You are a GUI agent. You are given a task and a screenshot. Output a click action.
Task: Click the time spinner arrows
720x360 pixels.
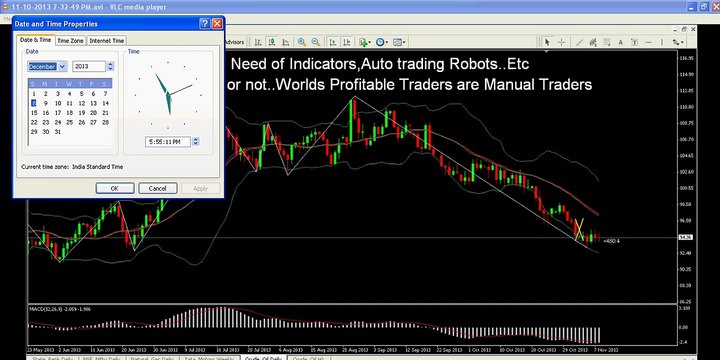pos(196,142)
